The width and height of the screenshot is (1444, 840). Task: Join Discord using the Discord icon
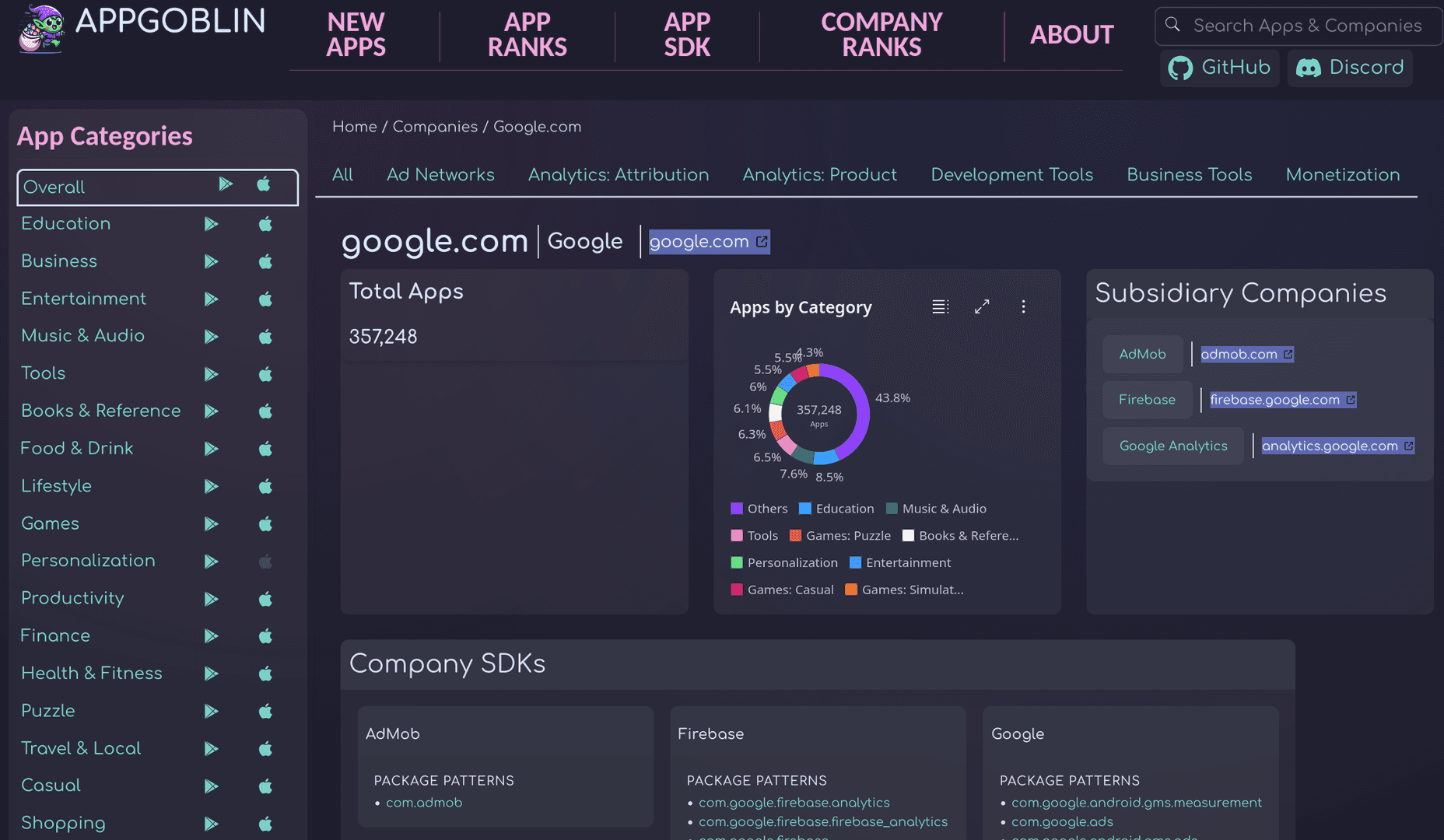coord(1310,68)
